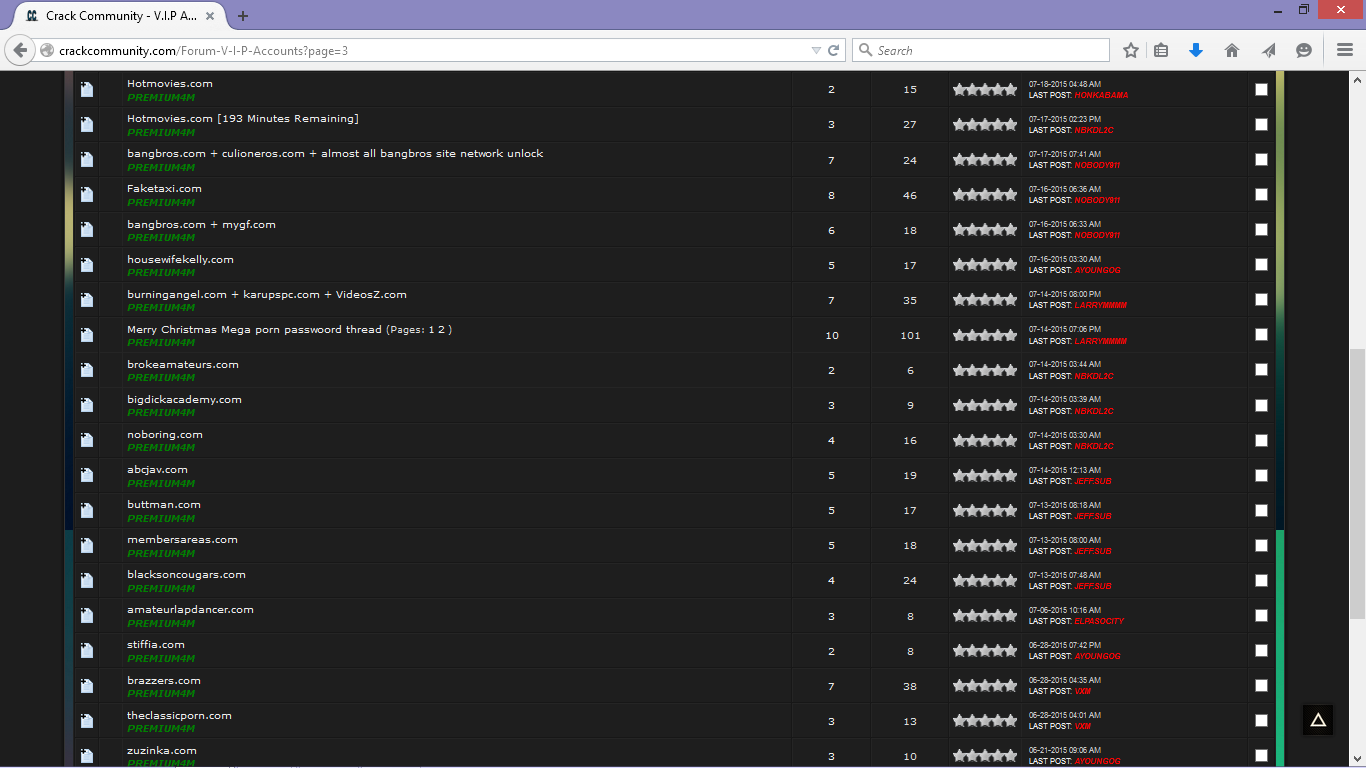Focus the crackcommunity.com address bar
Viewport: 1366px width, 768px height.
click(x=430, y=50)
